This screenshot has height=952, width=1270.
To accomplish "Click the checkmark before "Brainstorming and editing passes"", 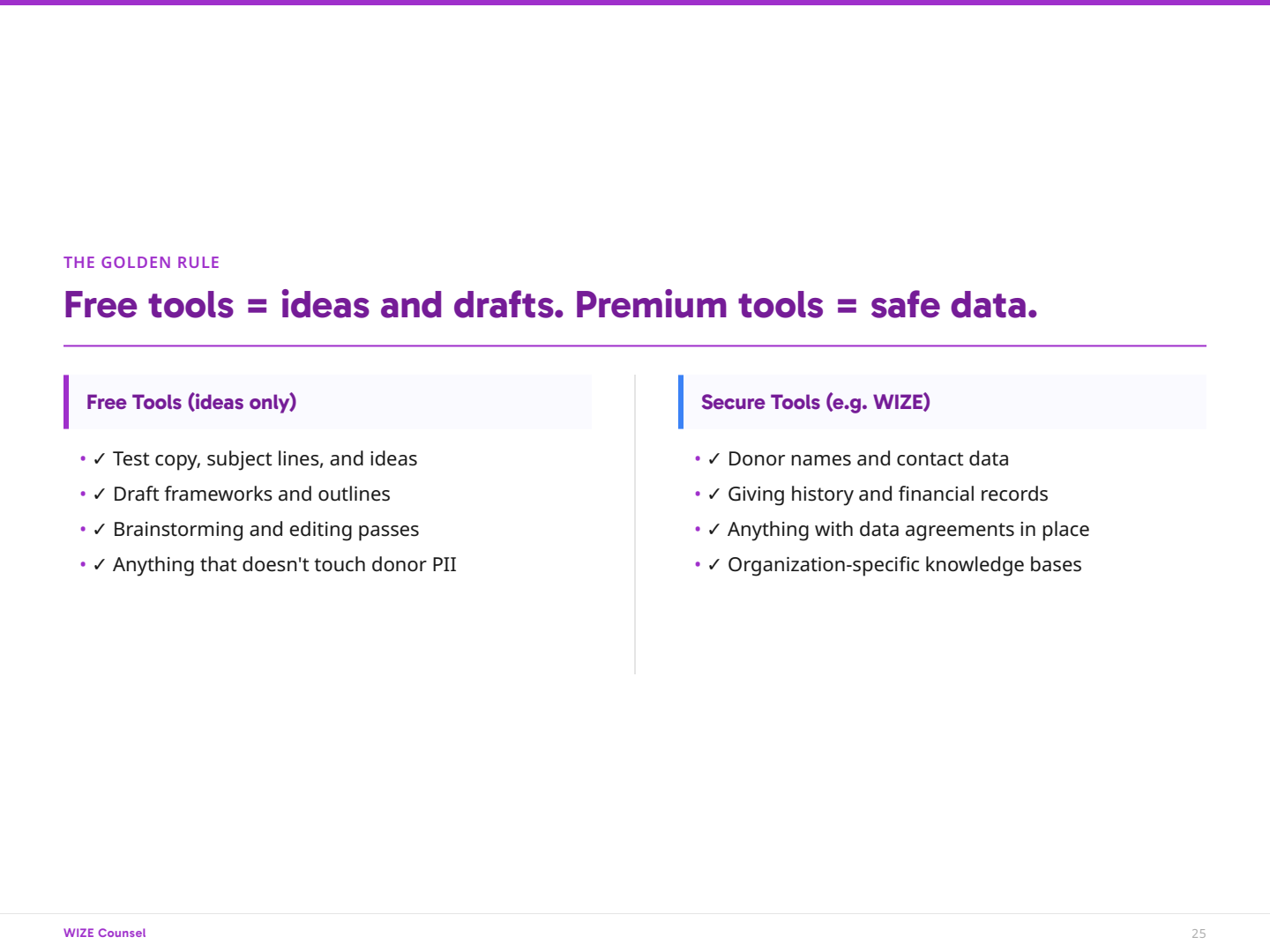I will [x=99, y=530].
